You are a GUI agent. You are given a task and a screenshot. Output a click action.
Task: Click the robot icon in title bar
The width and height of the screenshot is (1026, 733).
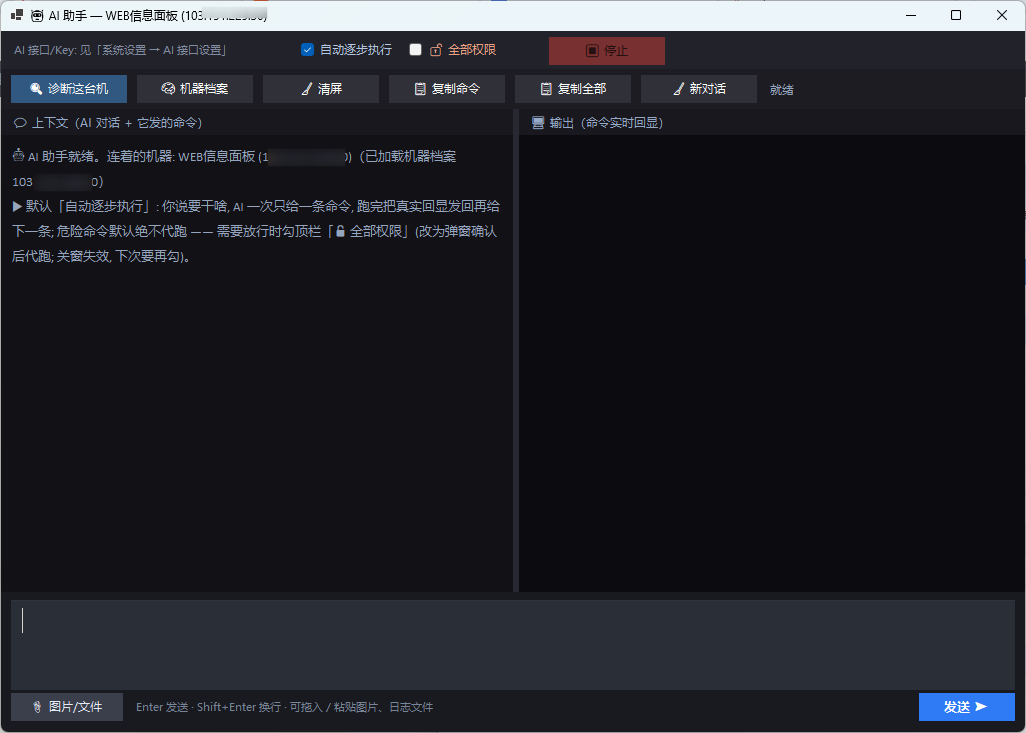pos(37,16)
